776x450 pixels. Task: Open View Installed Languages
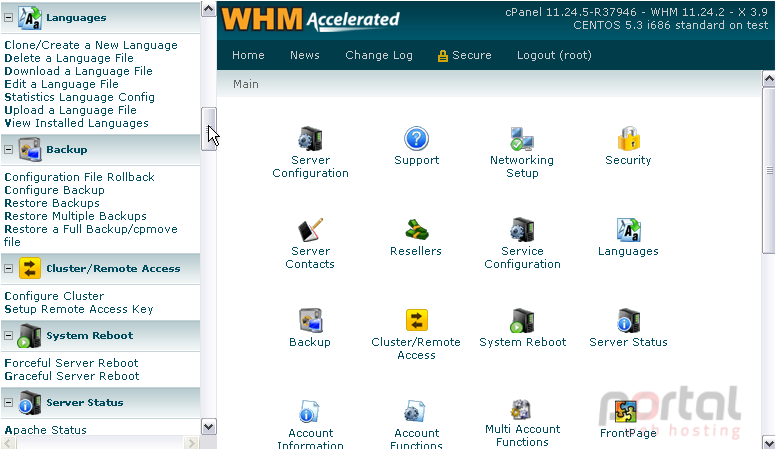coord(77,123)
